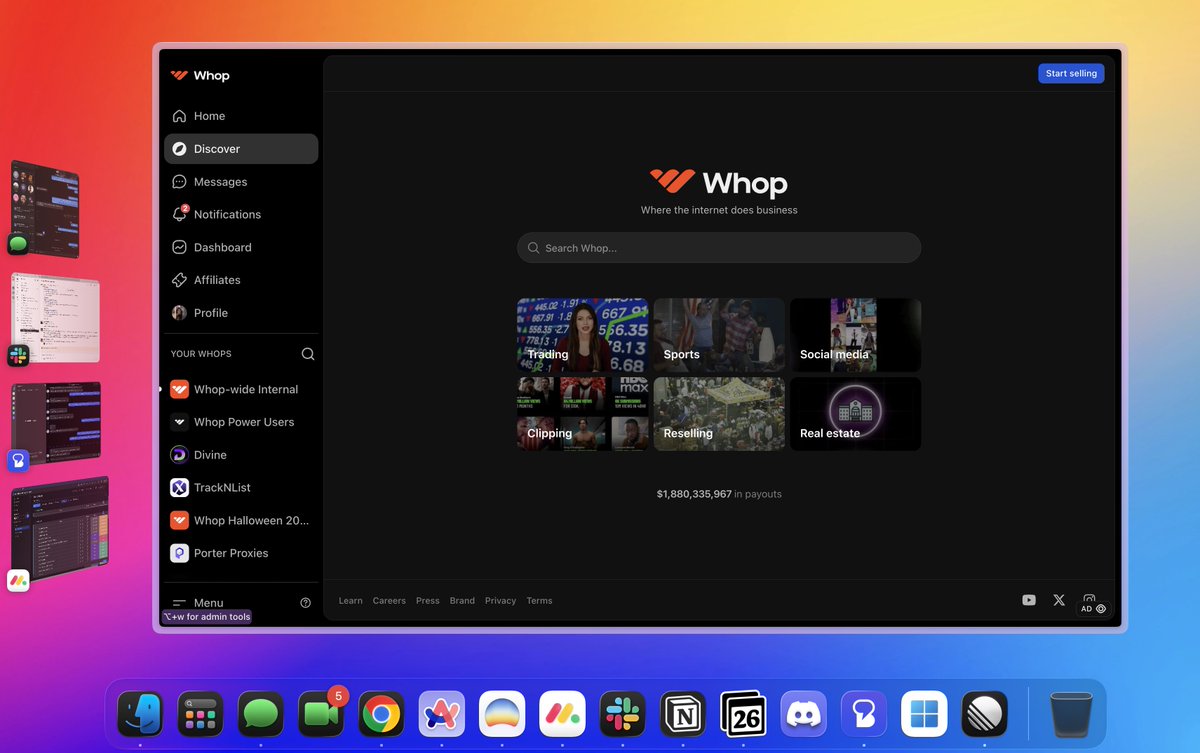Click the Brand footer link

tap(462, 601)
